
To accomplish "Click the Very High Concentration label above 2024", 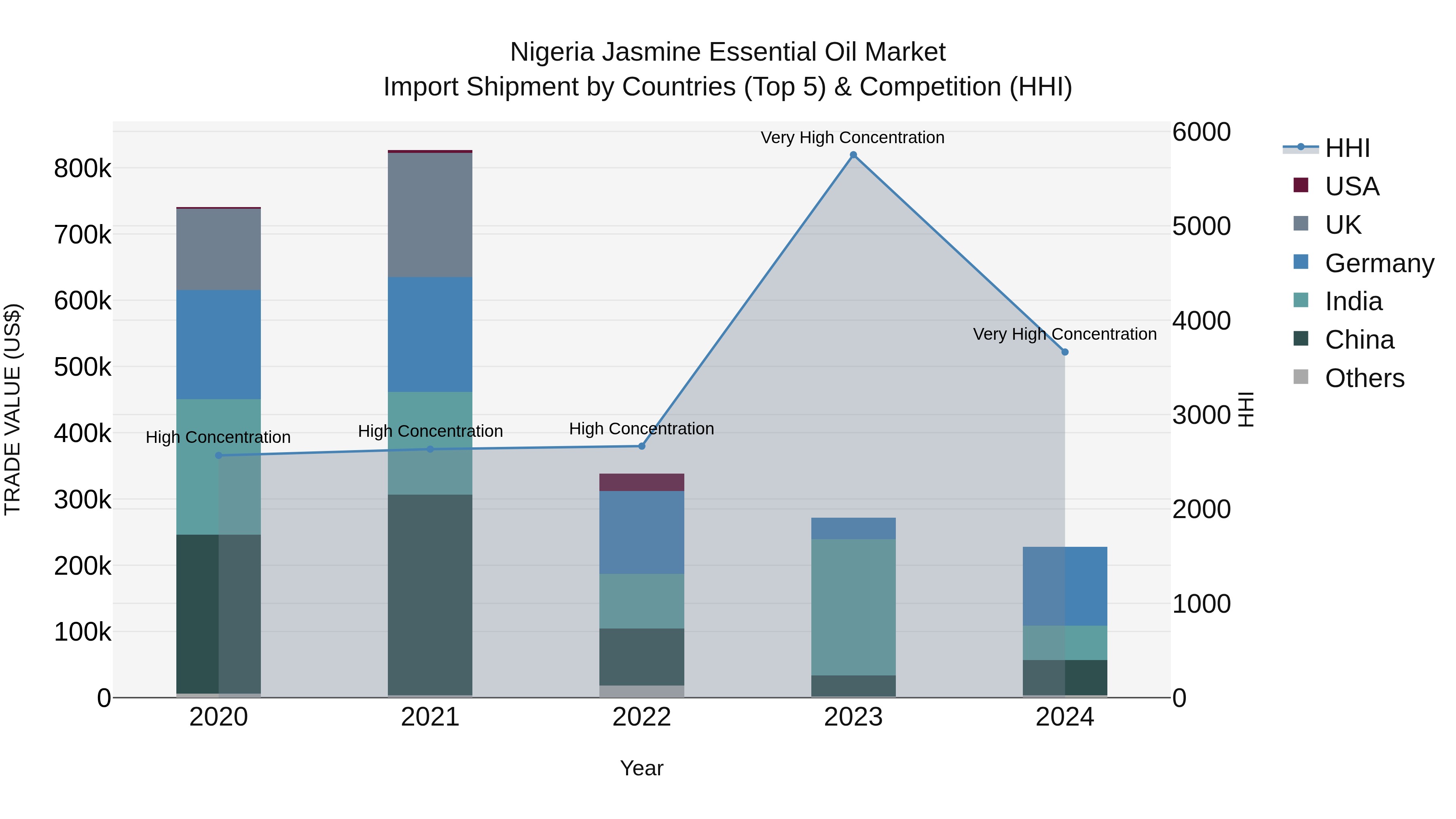I will point(1065,334).
